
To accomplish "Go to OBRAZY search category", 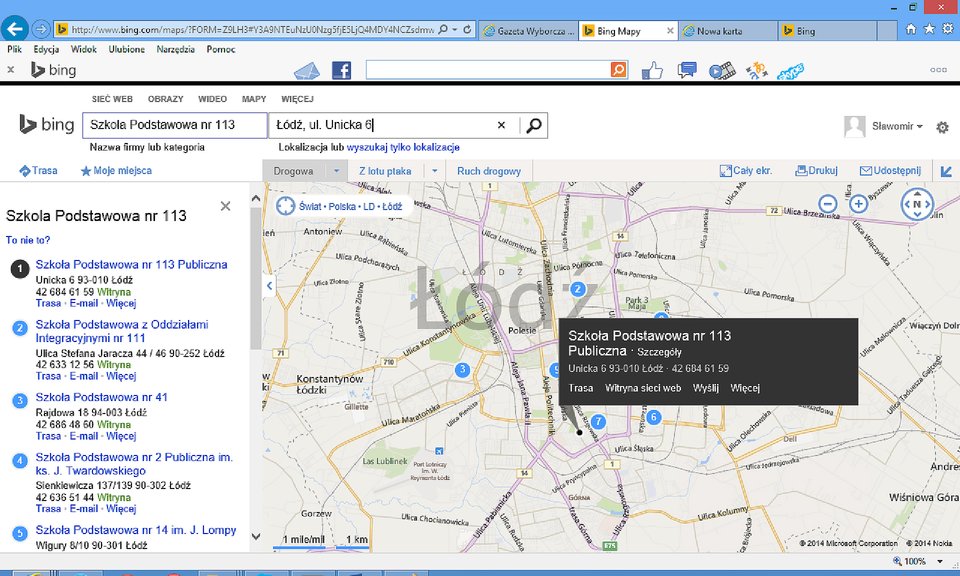I will tap(165, 99).
